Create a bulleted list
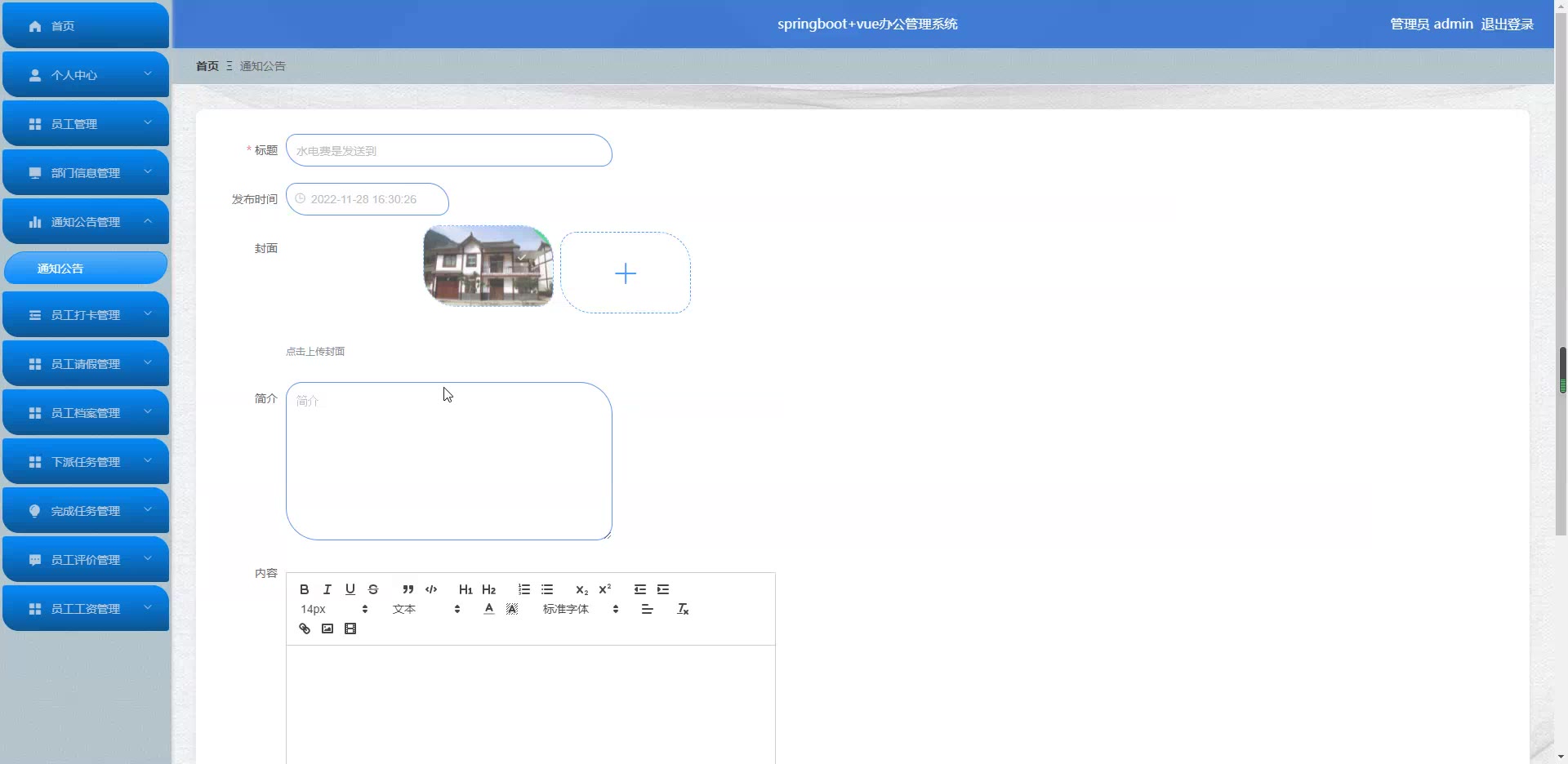 (546, 589)
